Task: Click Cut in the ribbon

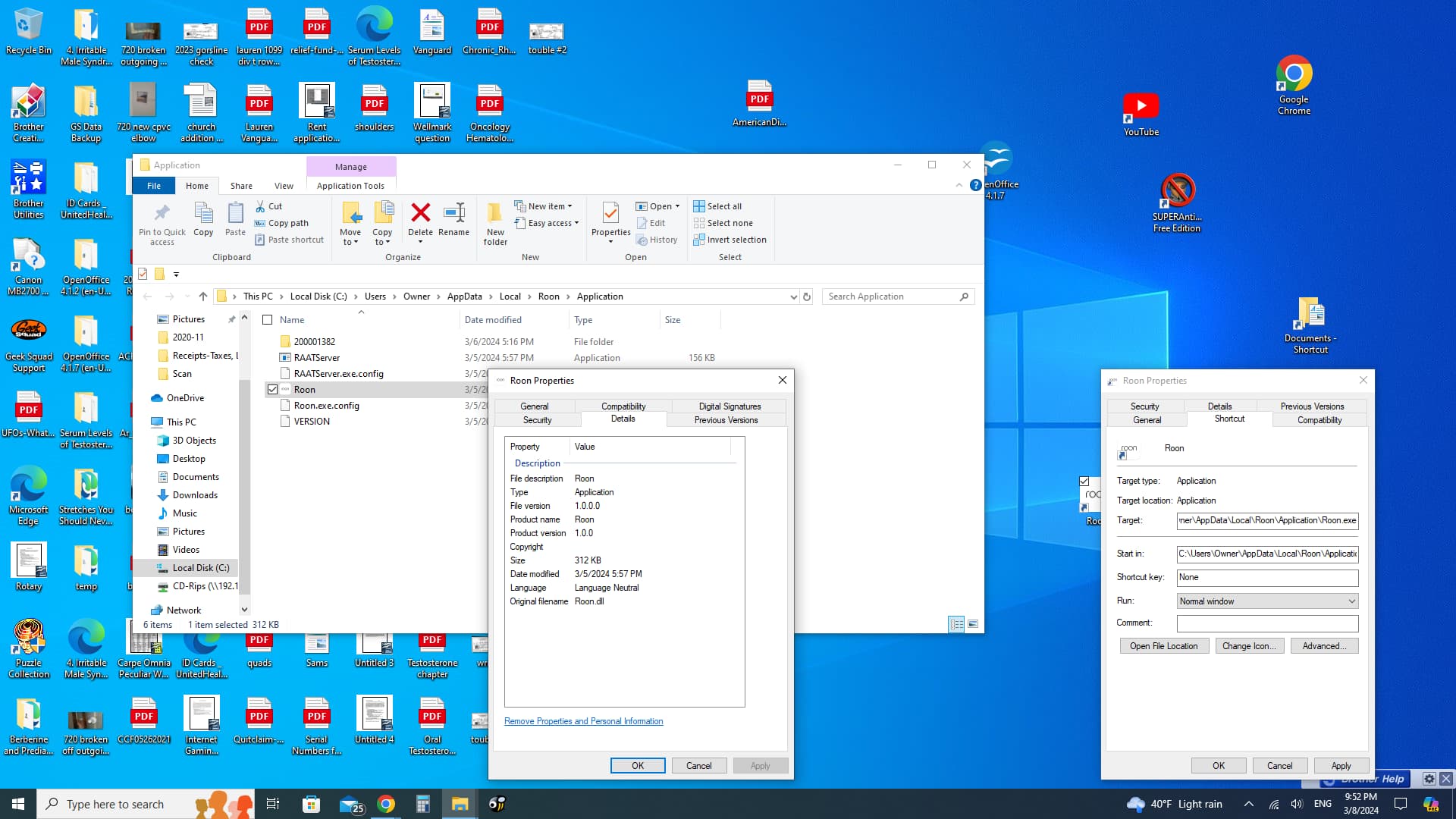Action: coord(268,206)
